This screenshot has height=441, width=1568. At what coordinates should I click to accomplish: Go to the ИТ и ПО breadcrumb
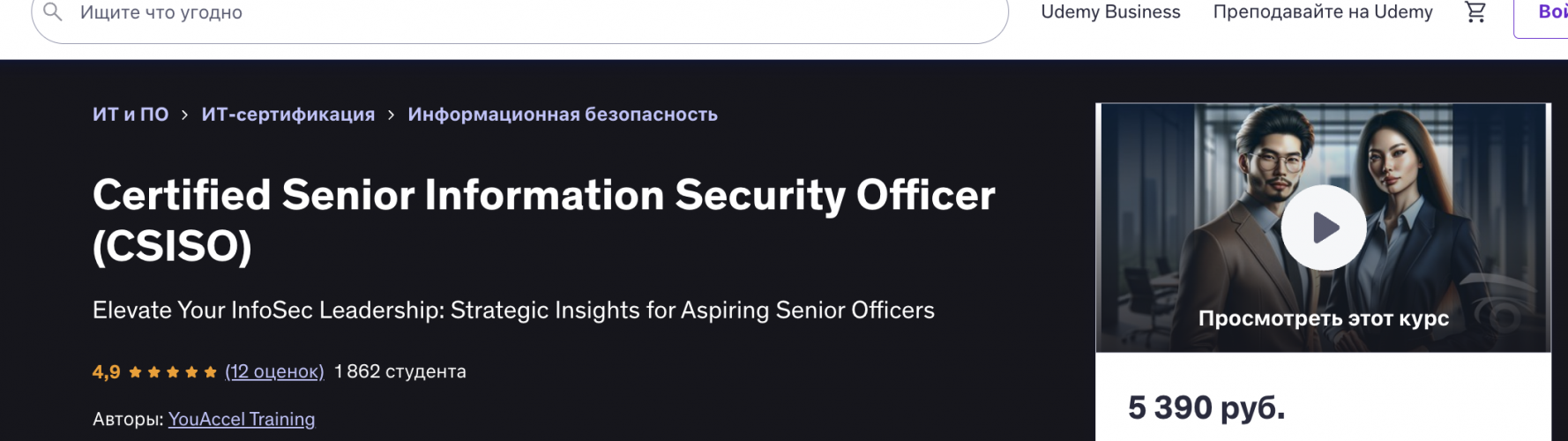131,115
